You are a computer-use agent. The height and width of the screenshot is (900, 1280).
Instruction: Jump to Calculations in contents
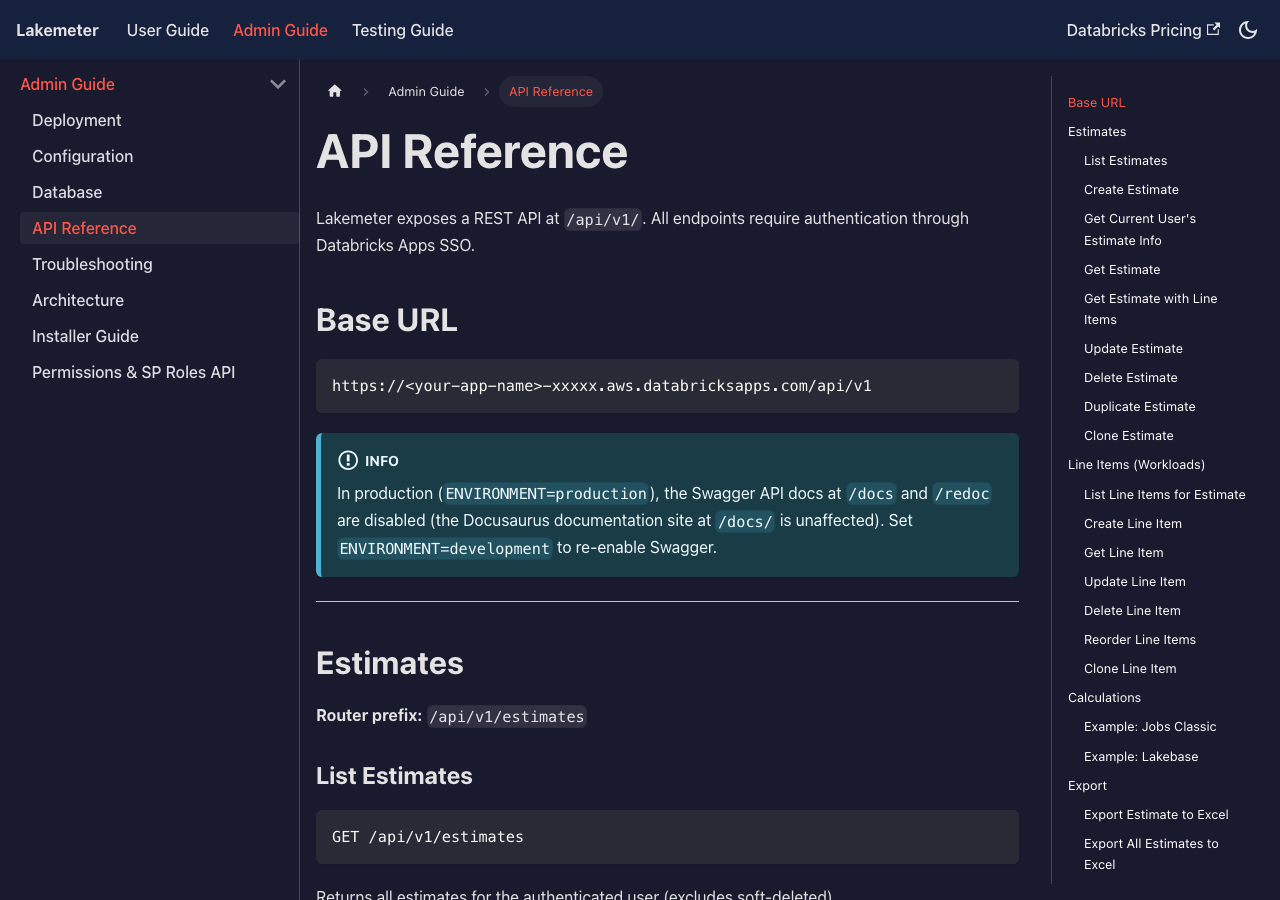pos(1104,697)
